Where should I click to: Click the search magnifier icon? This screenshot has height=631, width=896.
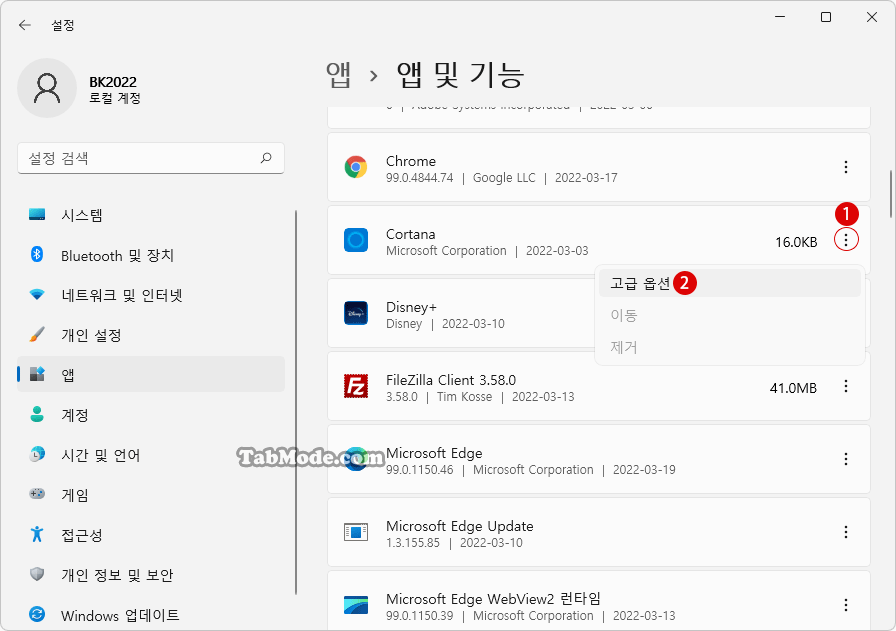click(x=266, y=158)
